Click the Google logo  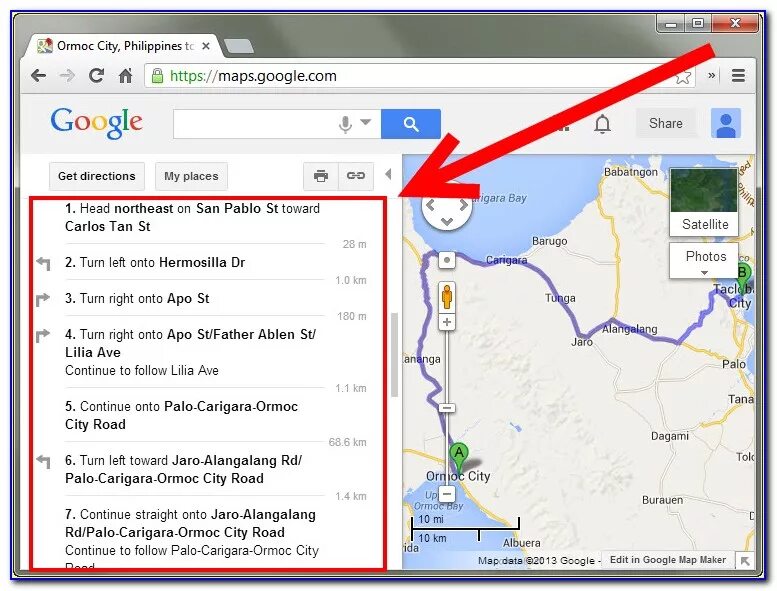97,122
